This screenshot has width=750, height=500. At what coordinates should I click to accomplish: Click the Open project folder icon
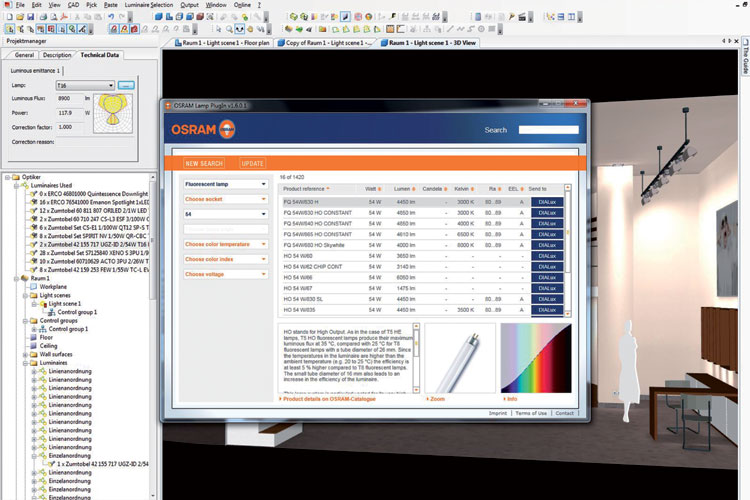click(x=20, y=17)
